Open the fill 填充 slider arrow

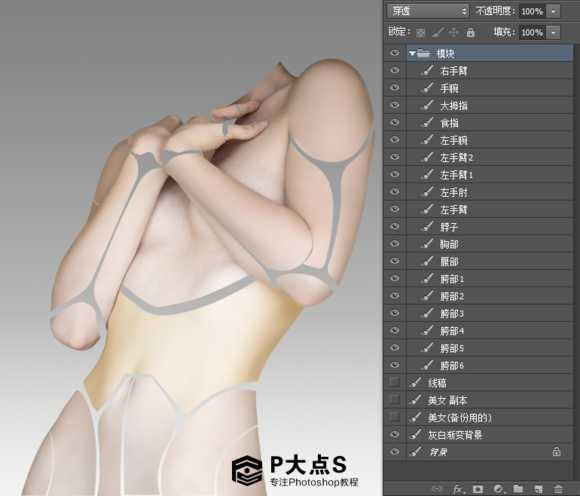[x=553, y=33]
